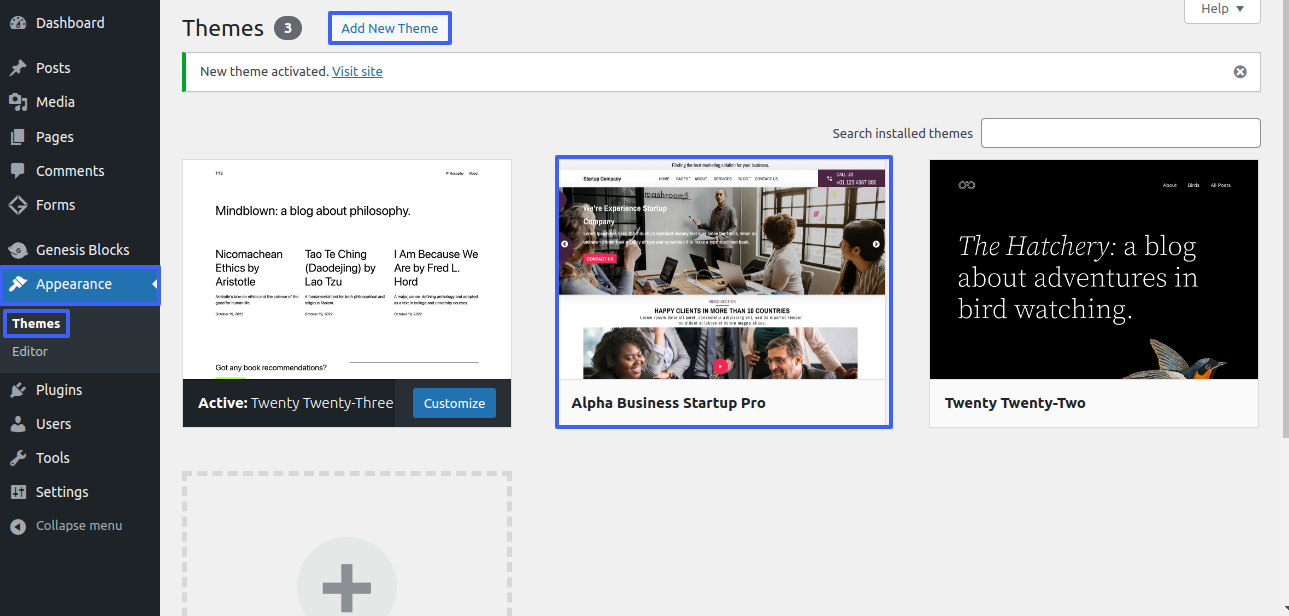The width and height of the screenshot is (1289, 616).
Task: Click the 'Alpha Business Startup Pro' theme name
Action: (x=669, y=403)
